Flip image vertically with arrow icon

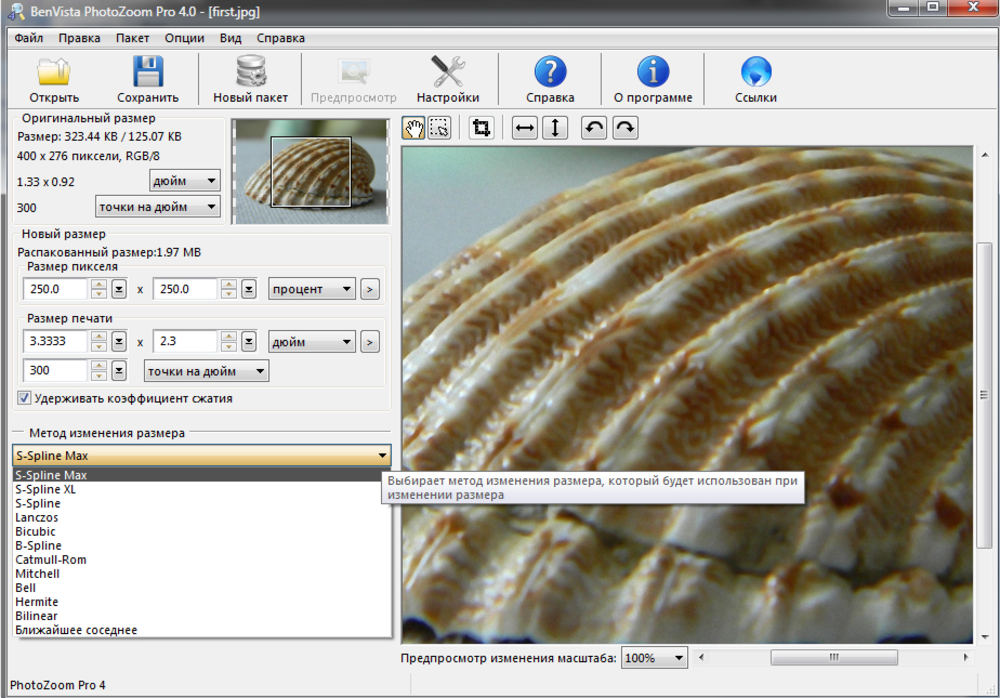click(x=555, y=128)
